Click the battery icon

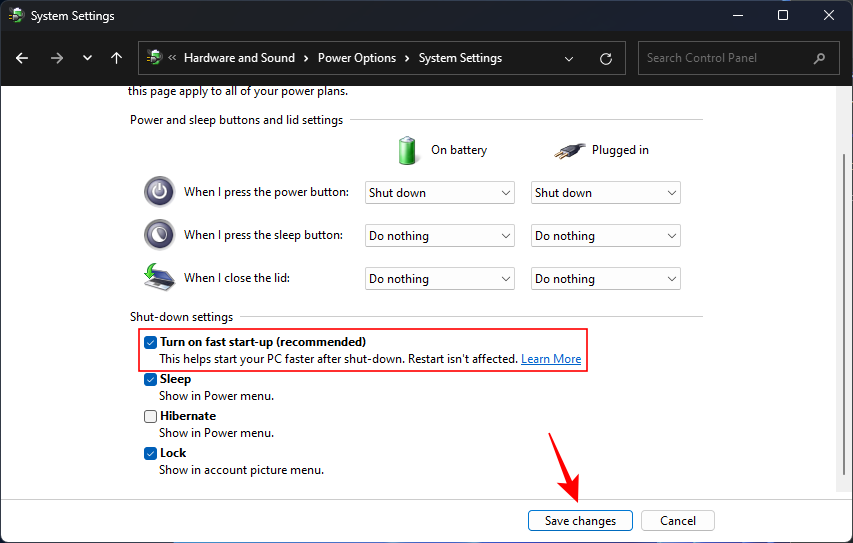(x=407, y=150)
